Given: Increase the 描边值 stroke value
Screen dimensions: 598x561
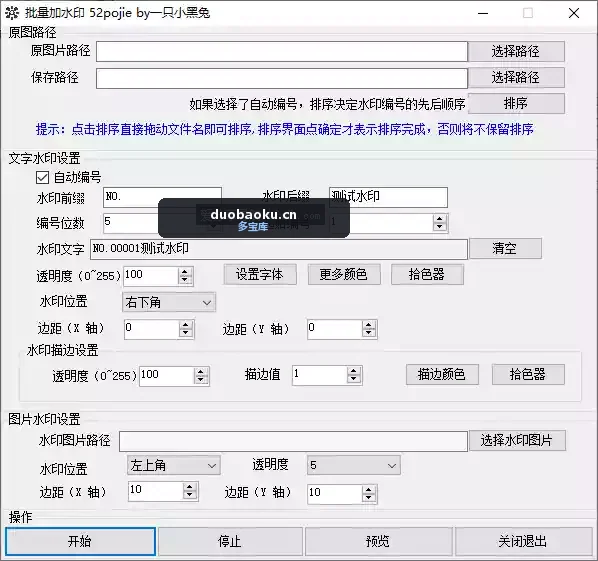Looking at the screenshot, I should pyautogui.click(x=354, y=371).
